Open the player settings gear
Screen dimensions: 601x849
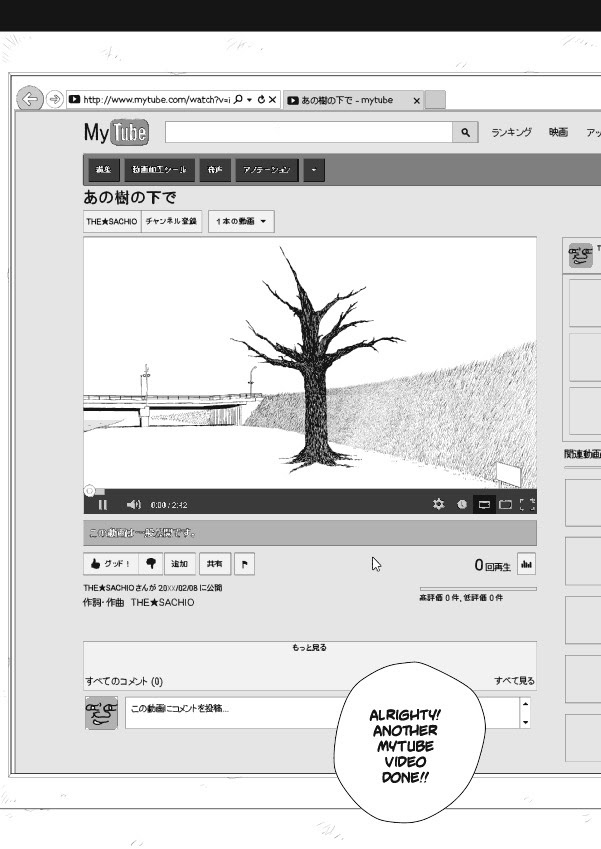click(438, 505)
